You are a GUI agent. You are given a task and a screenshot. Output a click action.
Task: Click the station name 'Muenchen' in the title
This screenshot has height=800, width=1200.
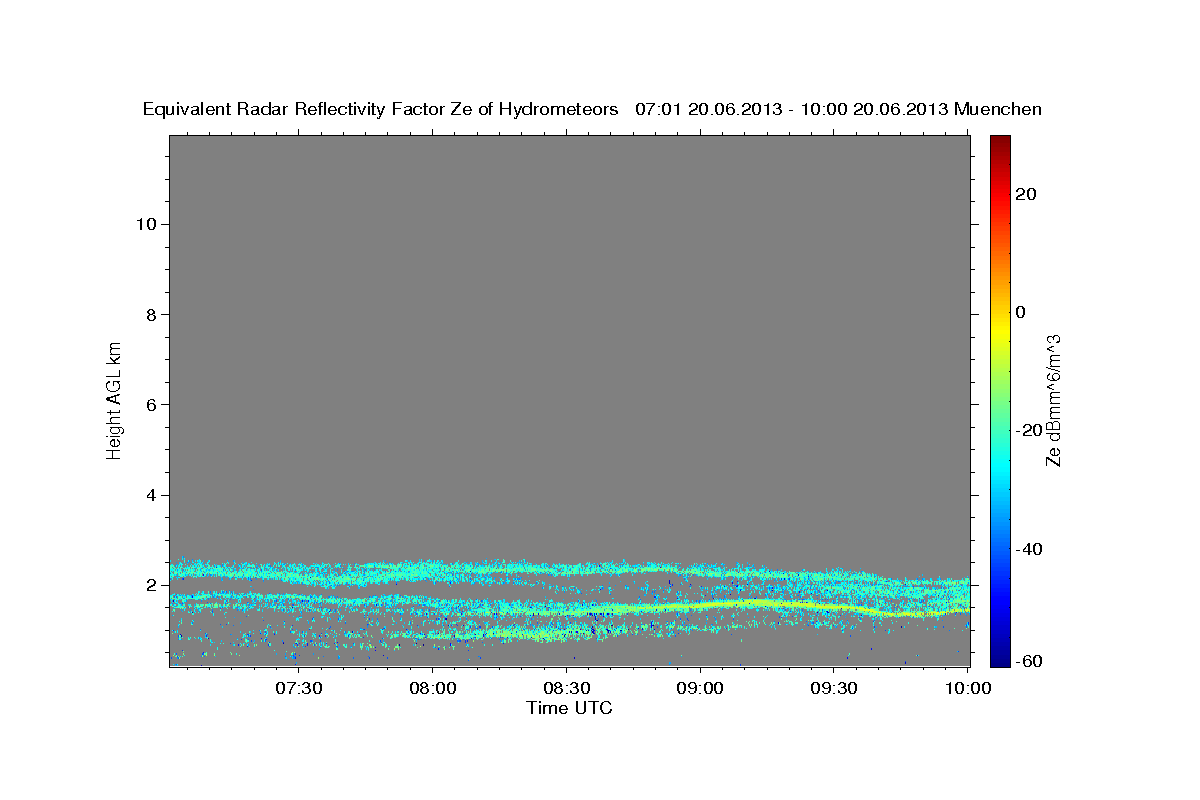point(999,110)
